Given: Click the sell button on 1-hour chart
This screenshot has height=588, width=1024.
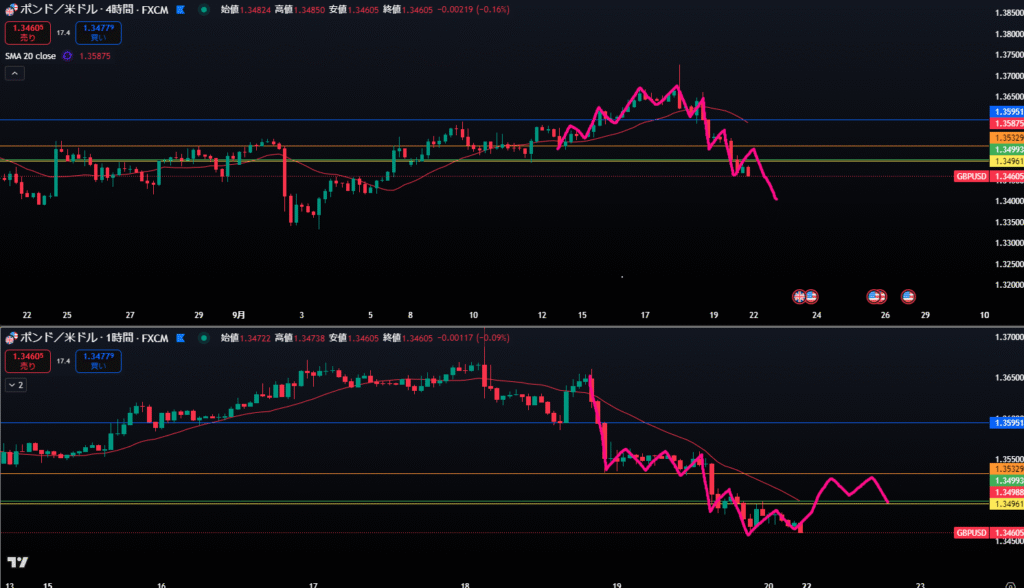Looking at the screenshot, I should point(23,361).
